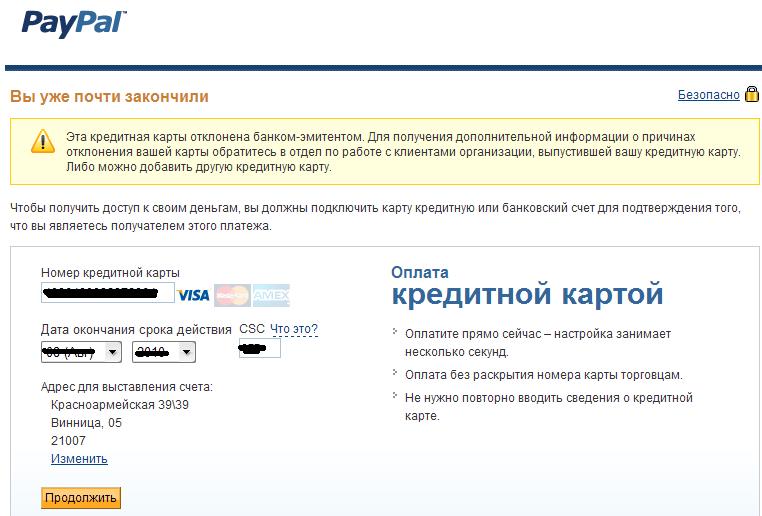Click the 'Не нужно повторно вводить' bullet text
The height and width of the screenshot is (516, 762).
(549, 407)
